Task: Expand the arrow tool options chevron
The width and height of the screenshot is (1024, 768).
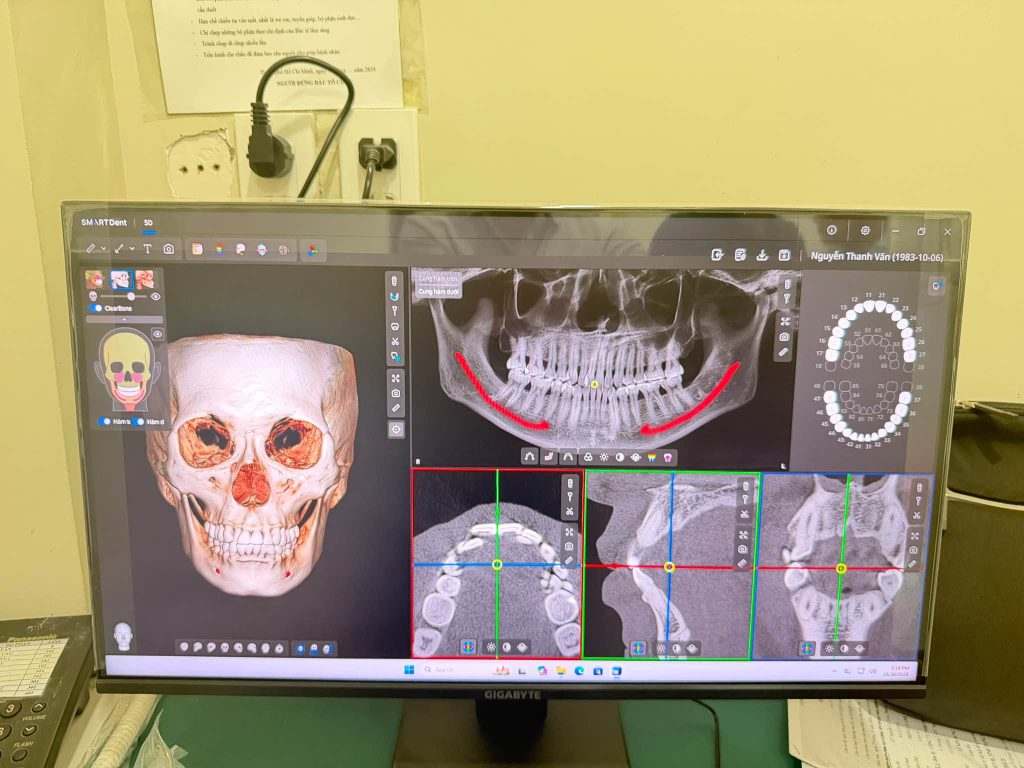Action: pos(132,249)
